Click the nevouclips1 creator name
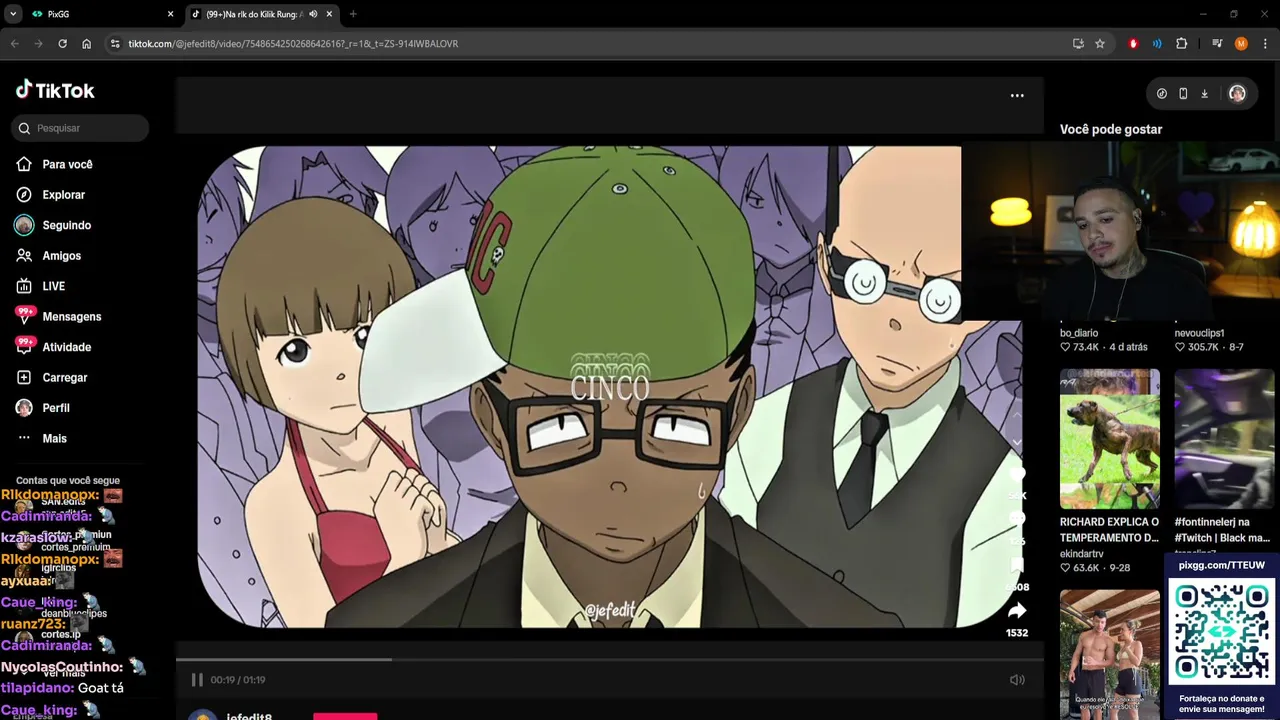1280x720 pixels. 1200,333
